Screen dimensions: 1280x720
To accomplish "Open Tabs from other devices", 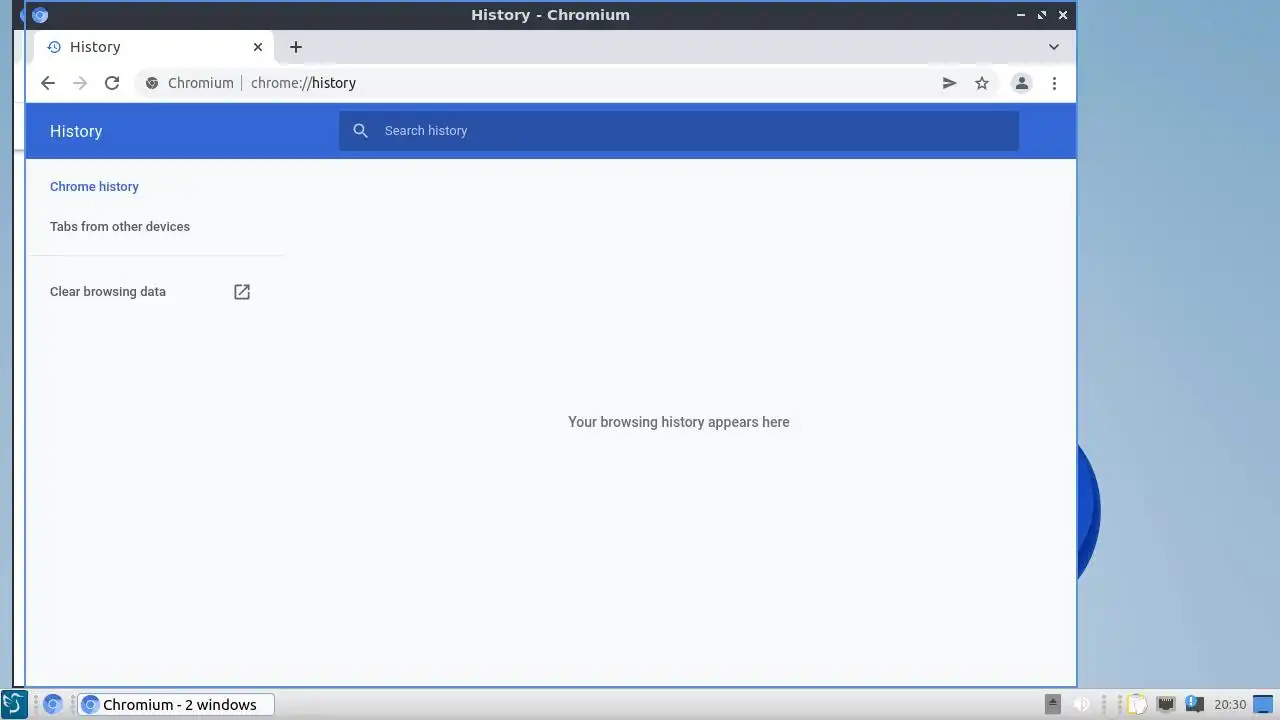I will pos(120,227).
